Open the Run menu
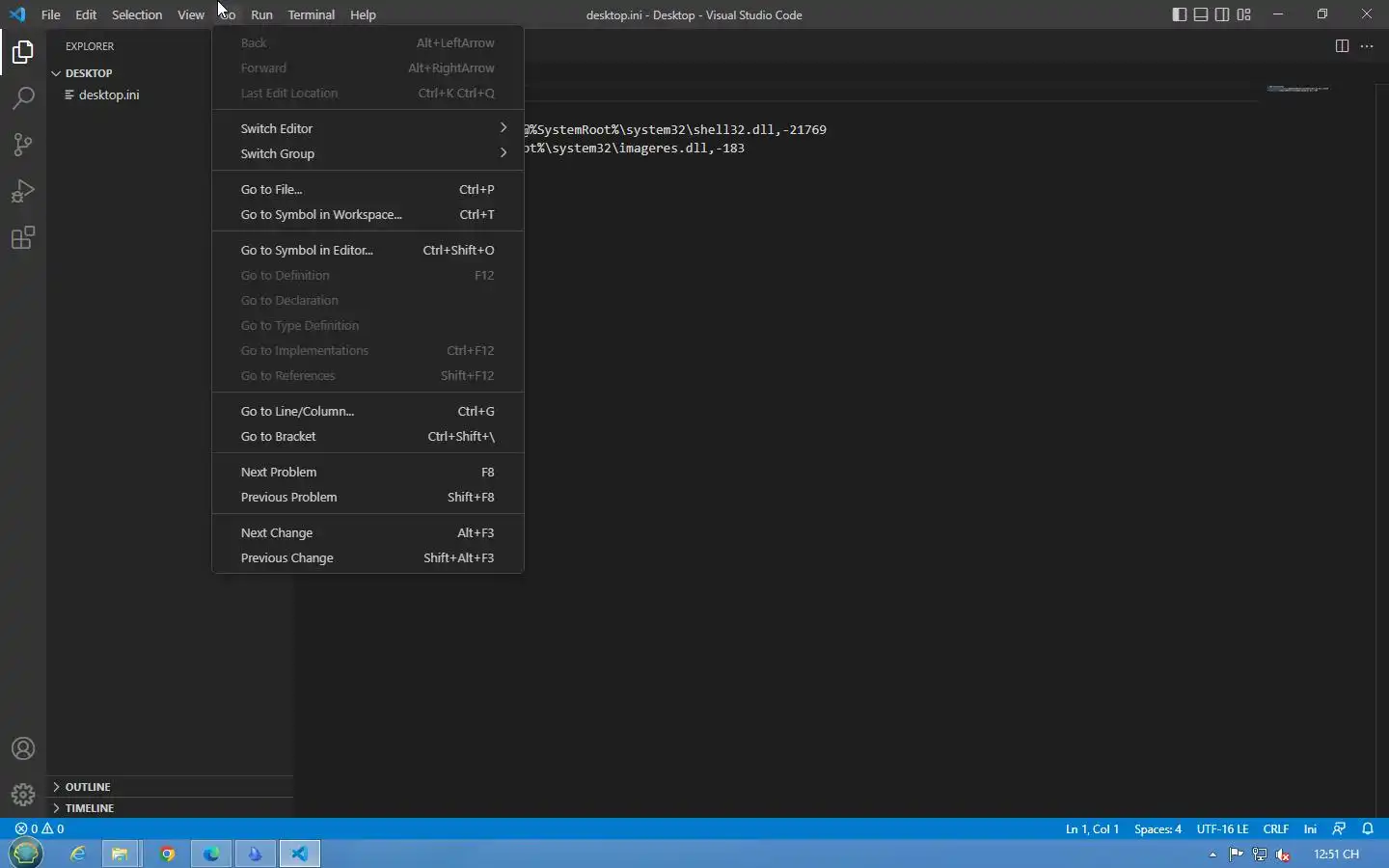The image size is (1389, 868). (261, 14)
